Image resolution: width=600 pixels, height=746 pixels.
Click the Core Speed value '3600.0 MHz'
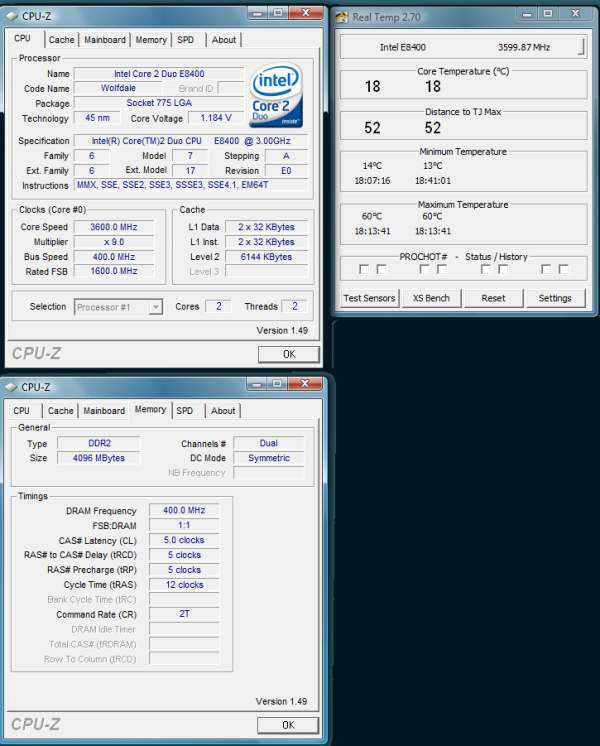pos(114,227)
